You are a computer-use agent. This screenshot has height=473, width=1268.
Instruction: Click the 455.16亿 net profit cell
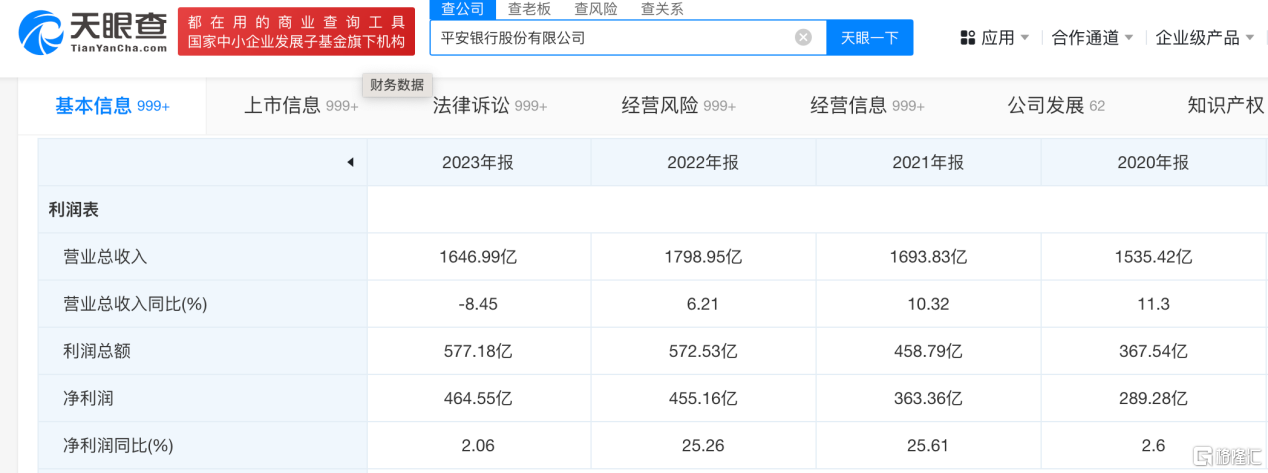point(703,398)
